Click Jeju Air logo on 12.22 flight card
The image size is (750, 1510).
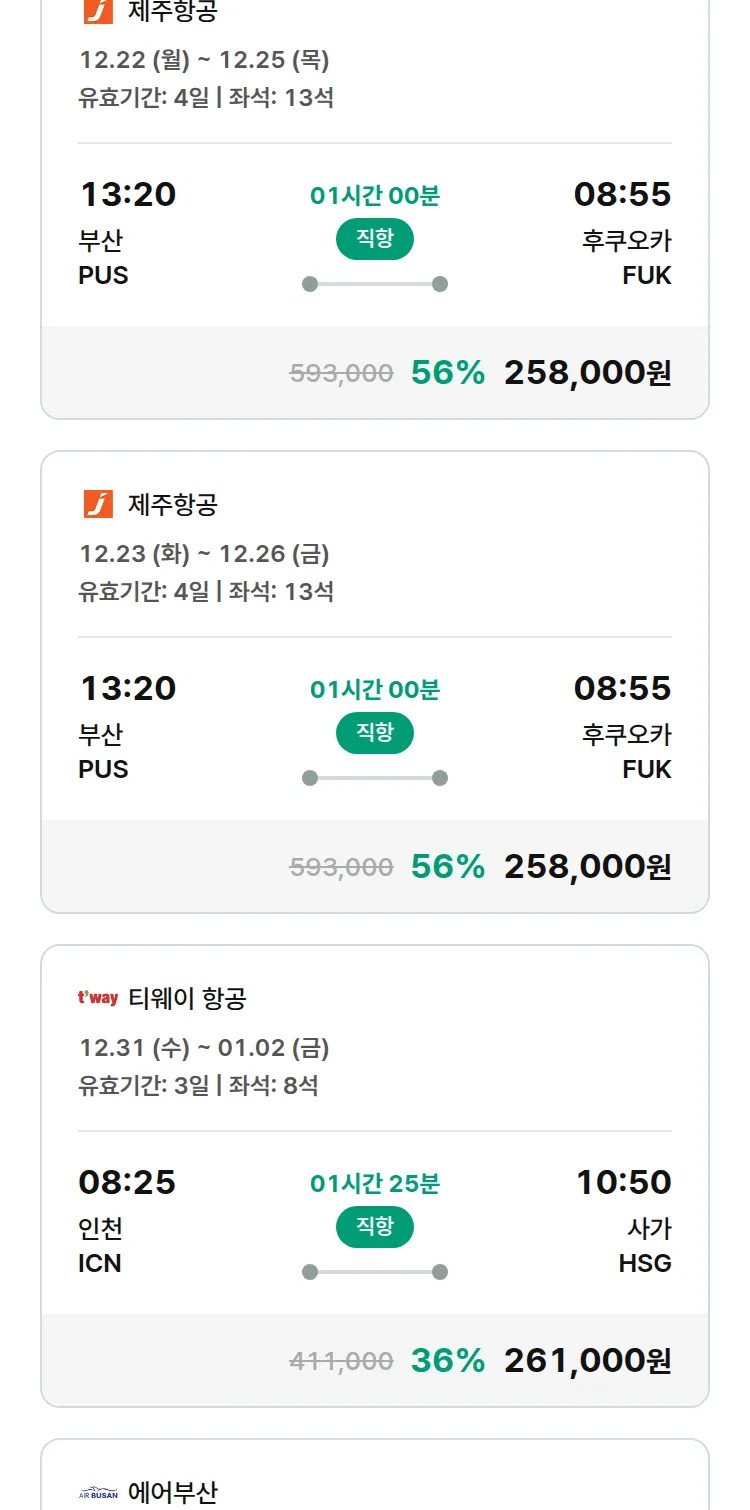[98, 11]
